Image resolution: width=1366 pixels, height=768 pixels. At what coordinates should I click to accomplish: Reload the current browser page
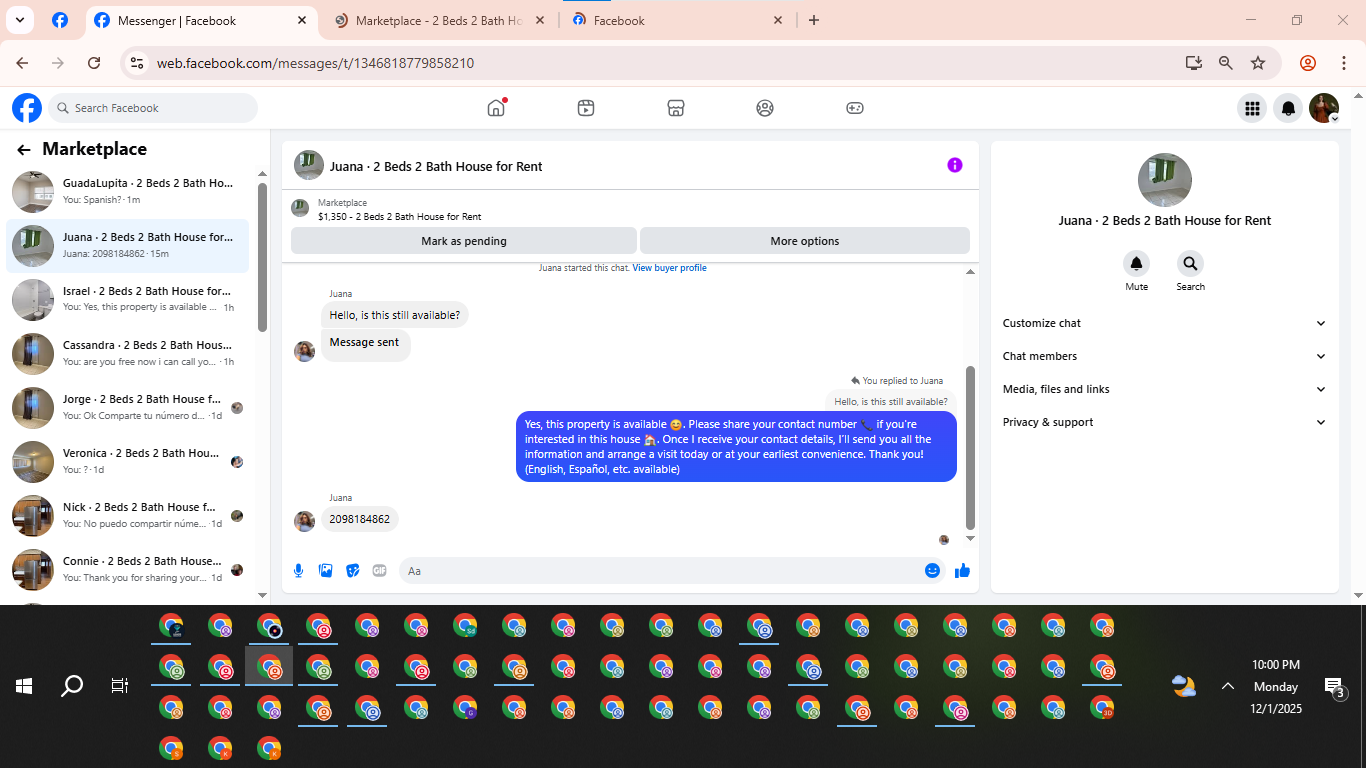[x=94, y=63]
